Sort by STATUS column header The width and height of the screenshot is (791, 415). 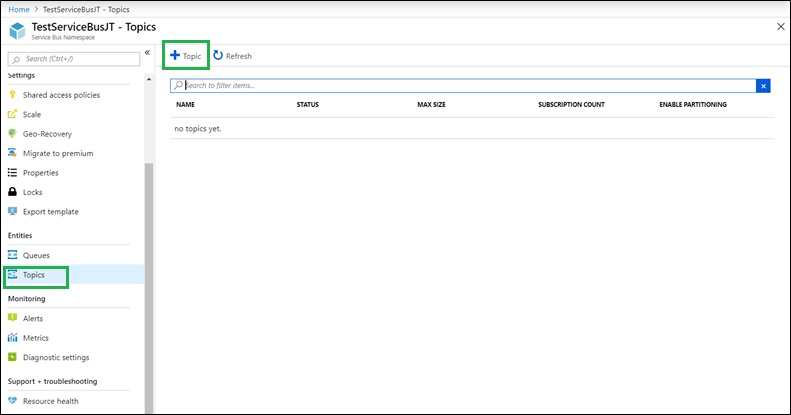coord(308,104)
